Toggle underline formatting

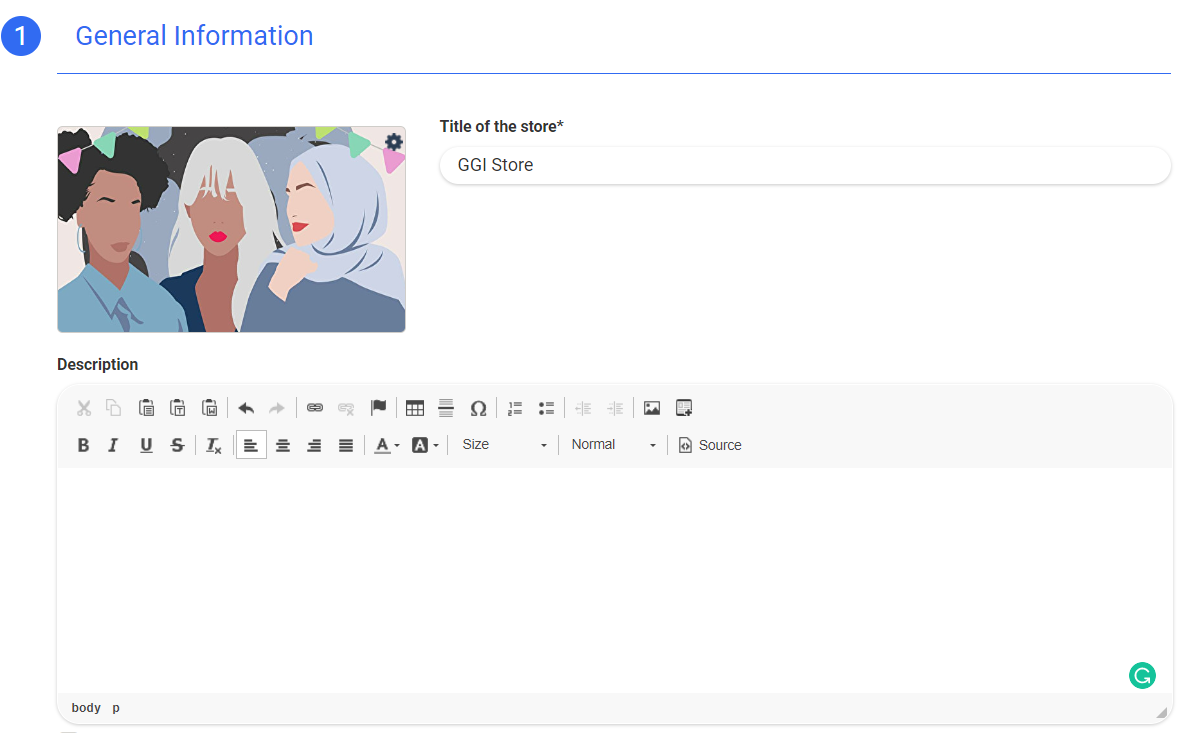click(146, 446)
